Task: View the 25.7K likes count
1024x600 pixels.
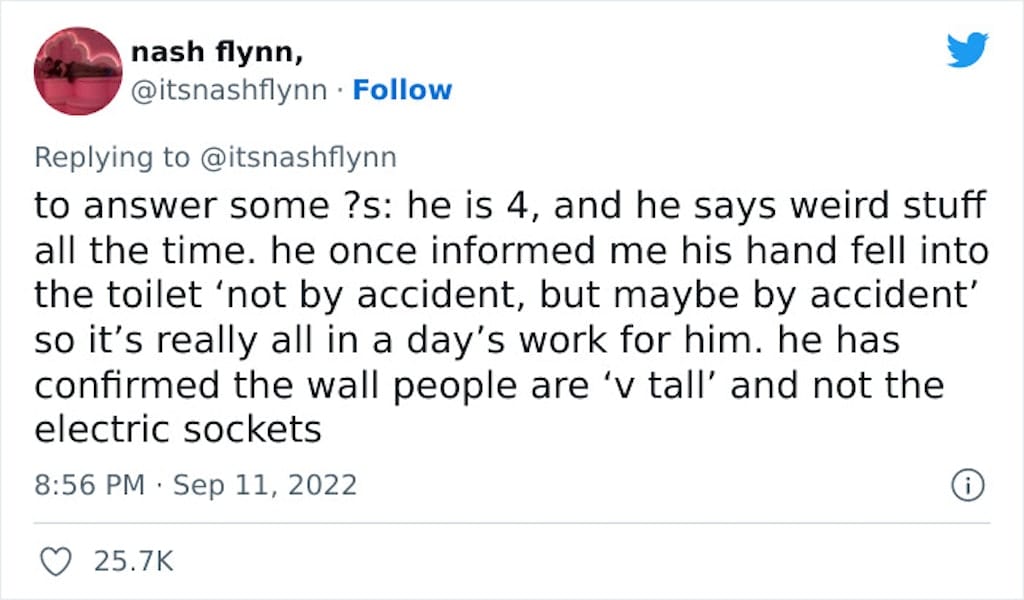Action: [x=134, y=561]
